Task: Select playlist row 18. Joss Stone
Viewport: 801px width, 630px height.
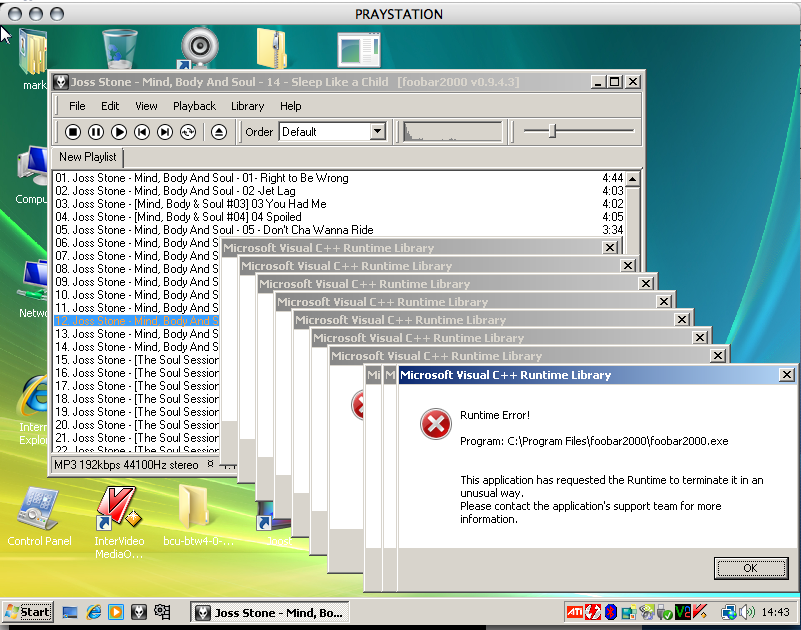Action: (136, 399)
